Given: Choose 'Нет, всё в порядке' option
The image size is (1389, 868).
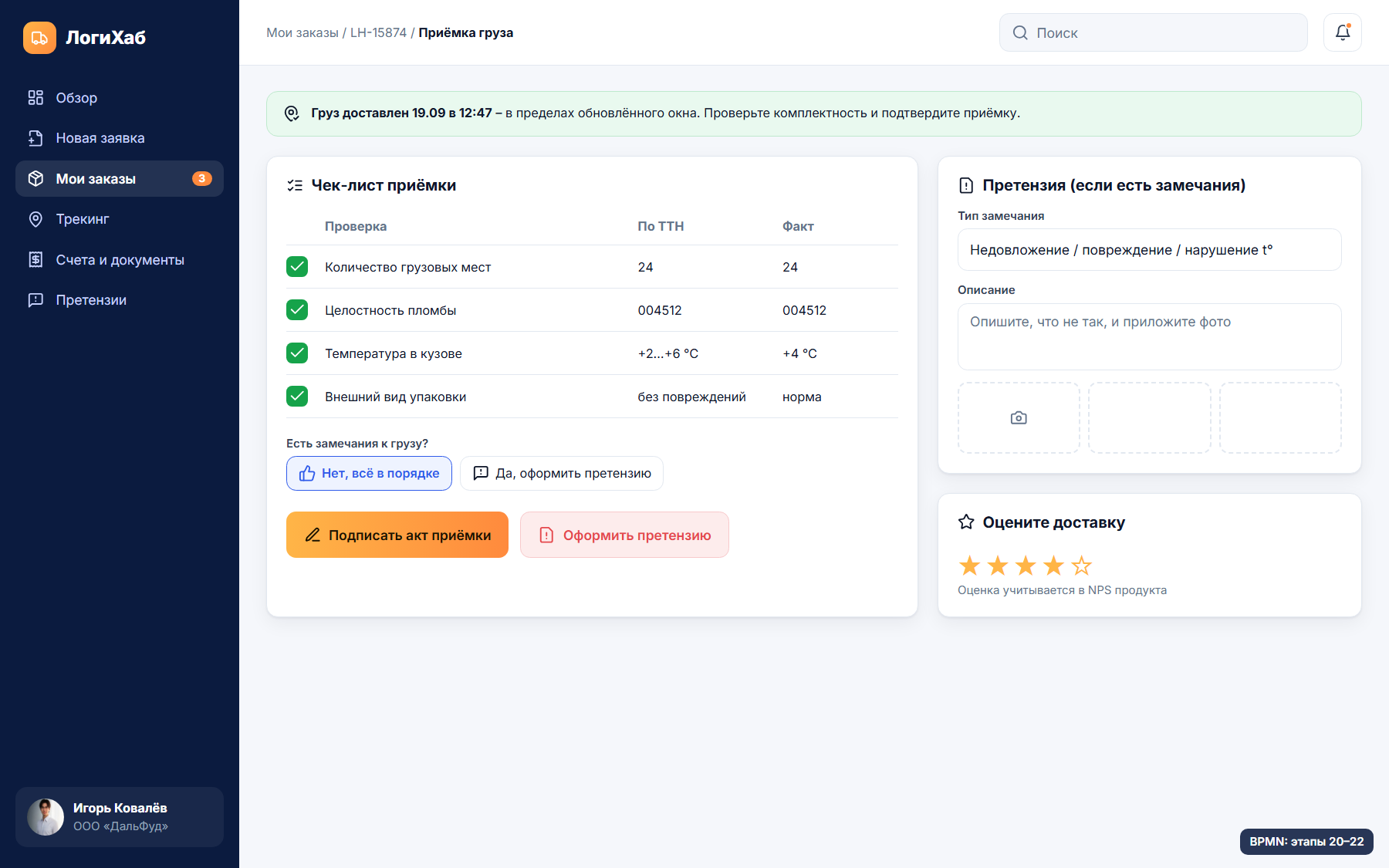Looking at the screenshot, I should point(369,473).
